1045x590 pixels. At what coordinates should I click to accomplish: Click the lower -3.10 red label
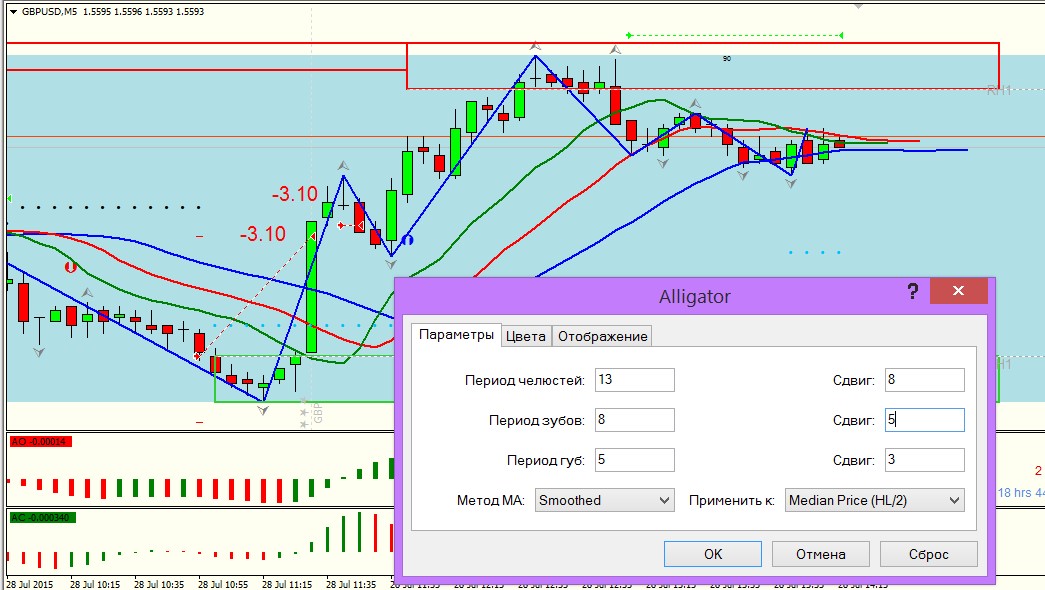(x=263, y=234)
